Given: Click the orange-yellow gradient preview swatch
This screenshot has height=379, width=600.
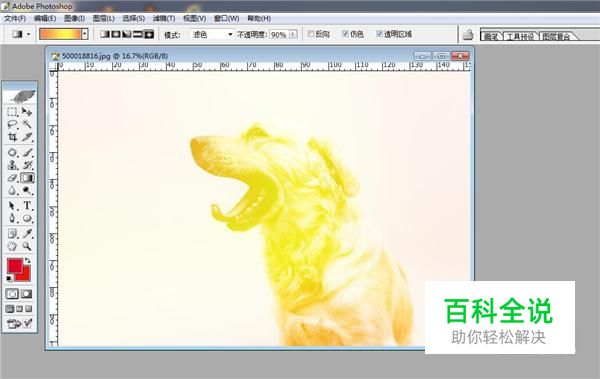Looking at the screenshot, I should tap(60, 34).
